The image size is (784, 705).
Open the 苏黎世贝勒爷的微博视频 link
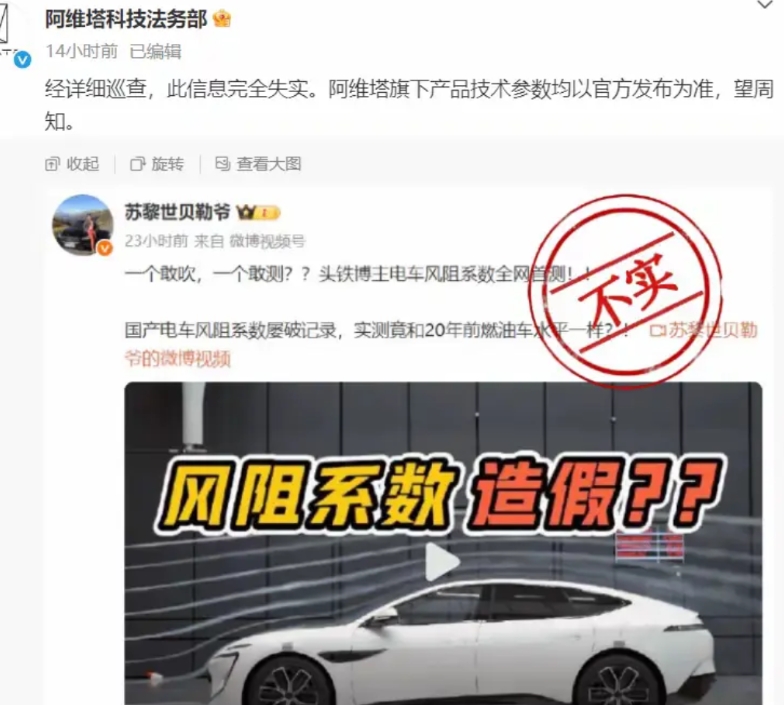click(441, 344)
